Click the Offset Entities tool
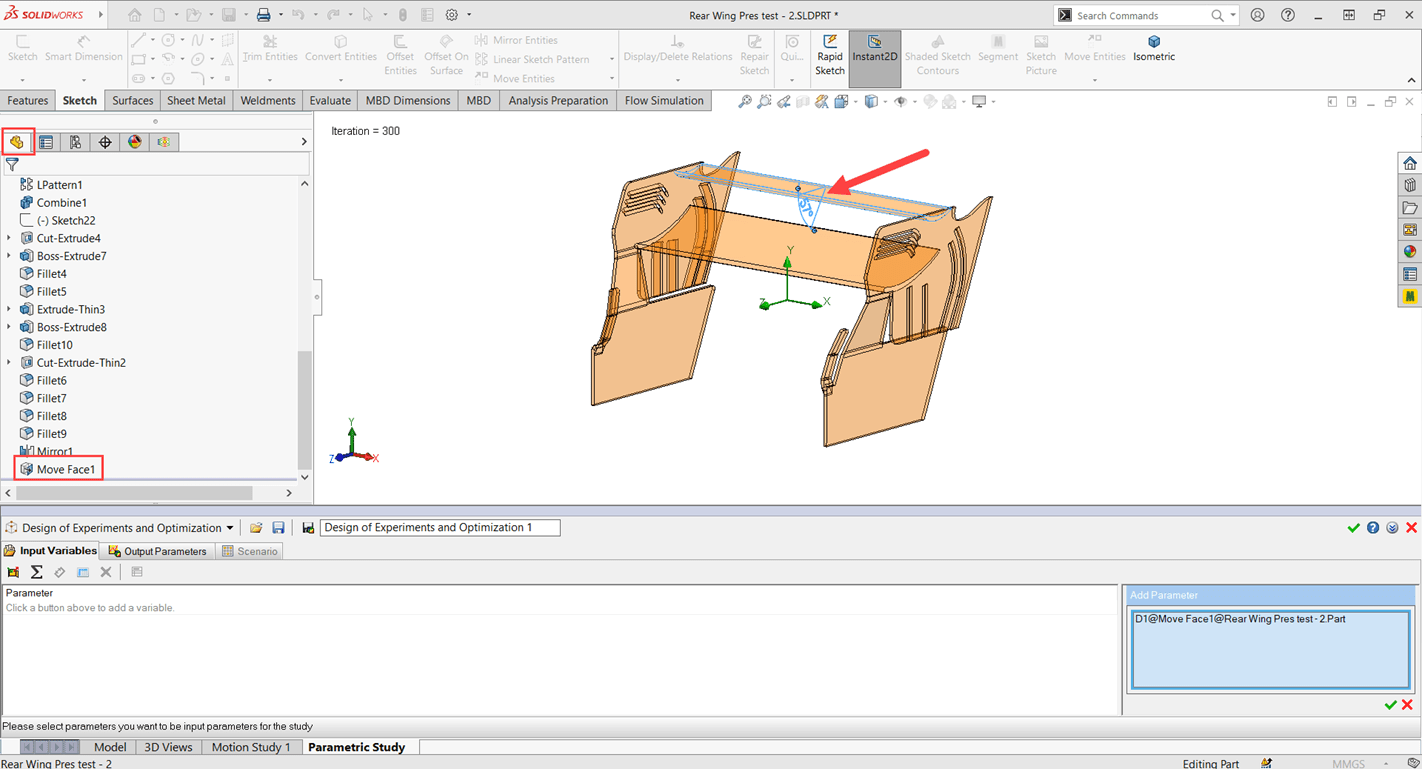1422x769 pixels. coord(400,50)
